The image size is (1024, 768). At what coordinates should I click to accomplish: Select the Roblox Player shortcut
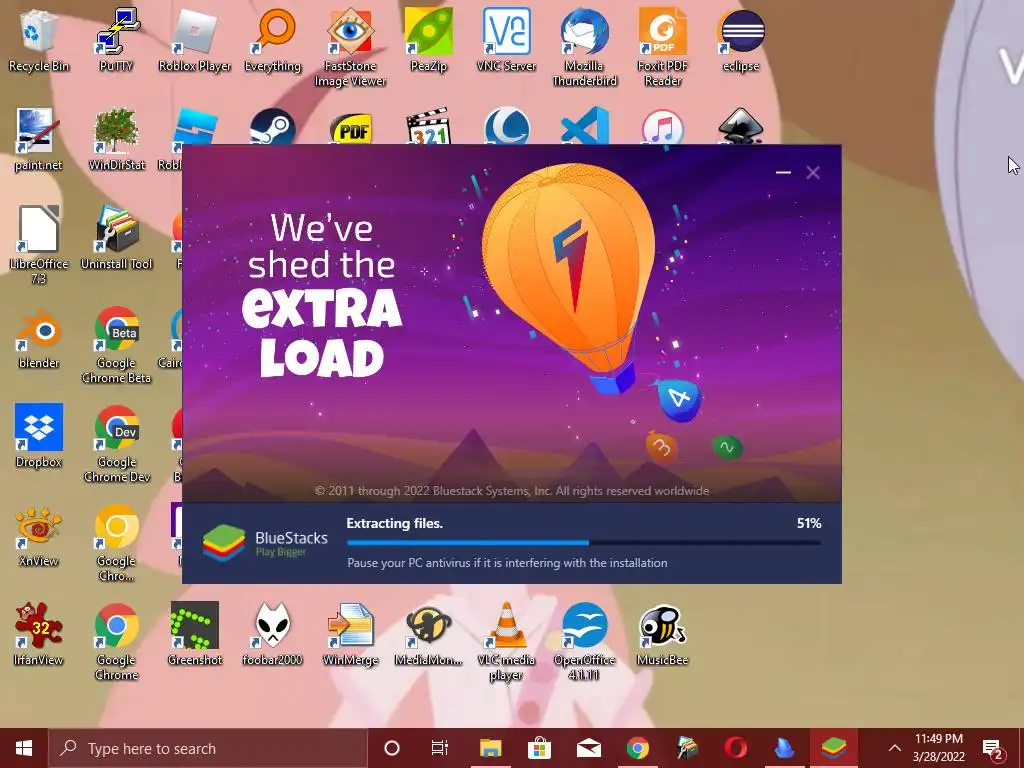pos(195,40)
